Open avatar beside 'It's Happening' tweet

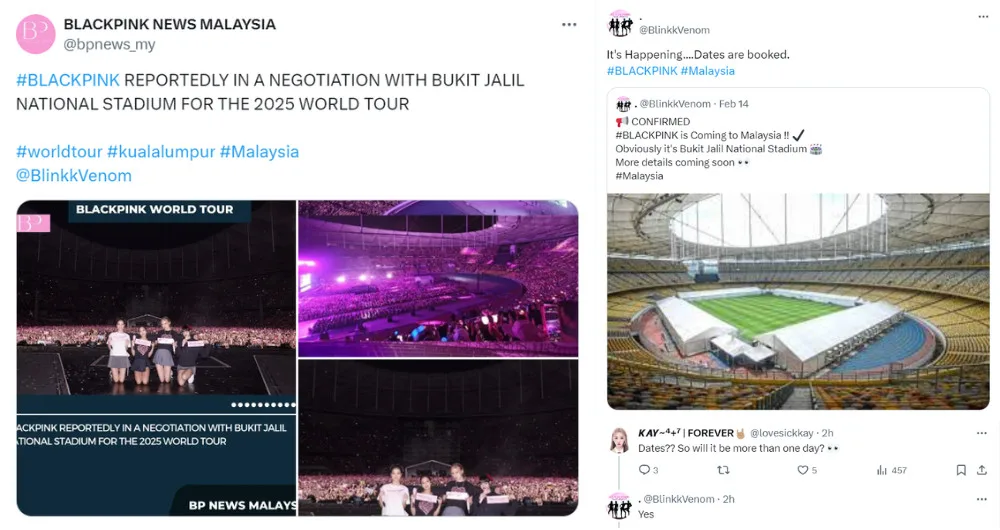[621, 24]
